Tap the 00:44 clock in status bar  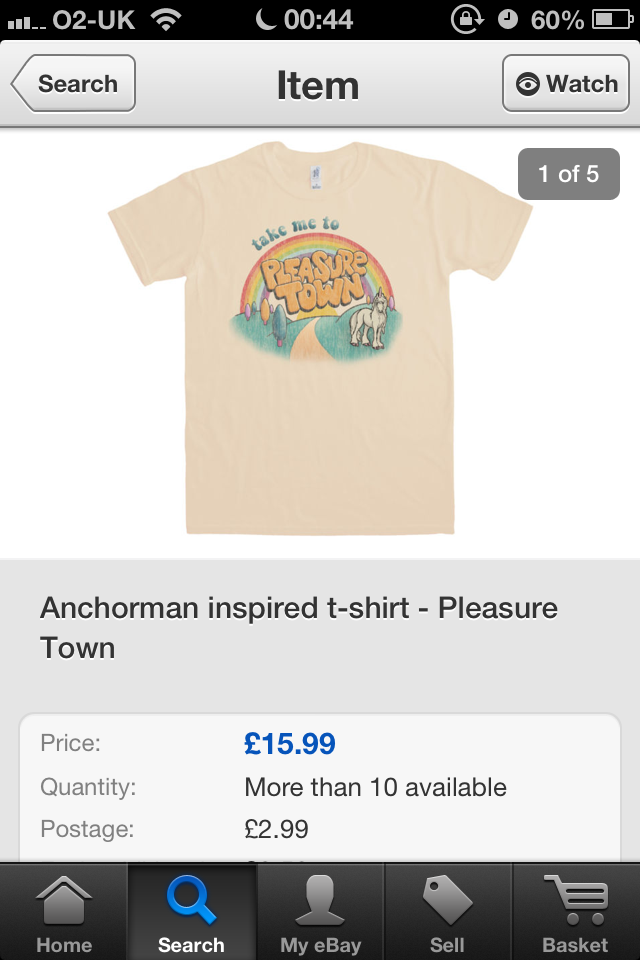(318, 19)
